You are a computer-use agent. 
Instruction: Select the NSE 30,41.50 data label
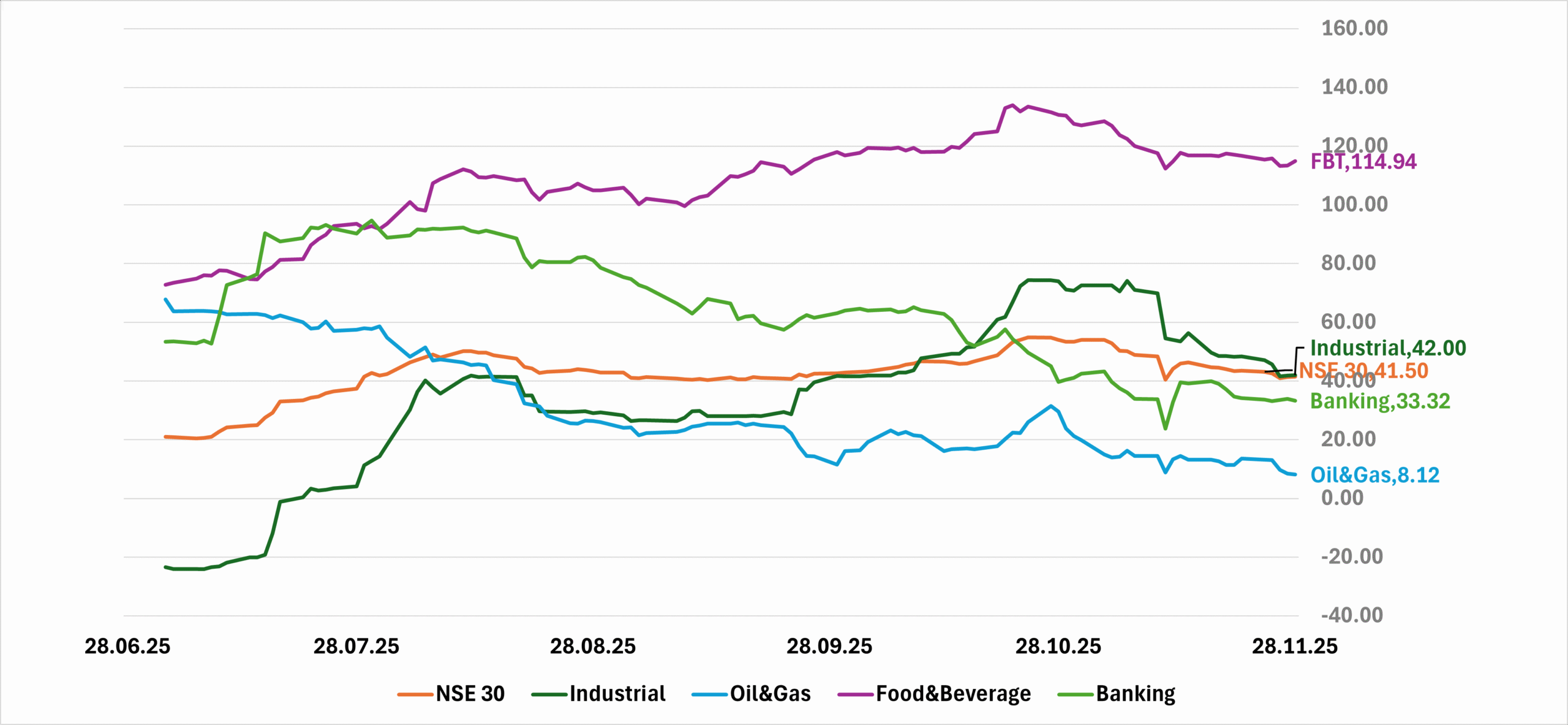tap(1364, 371)
